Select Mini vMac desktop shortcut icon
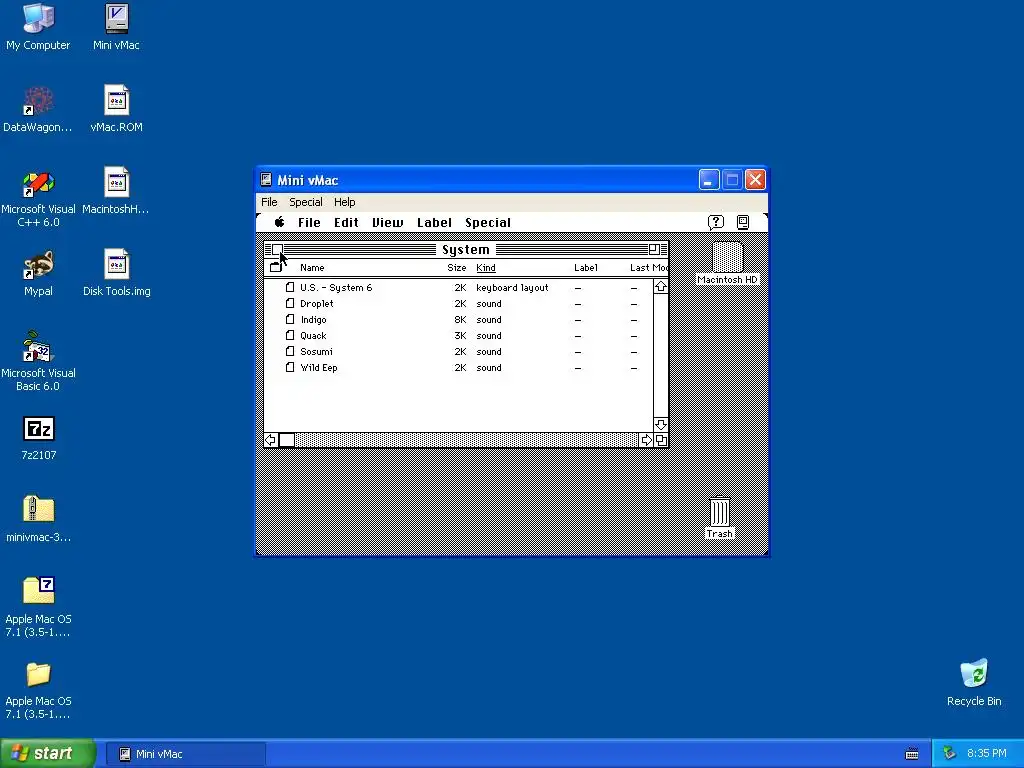The image size is (1024, 768). tap(116, 19)
